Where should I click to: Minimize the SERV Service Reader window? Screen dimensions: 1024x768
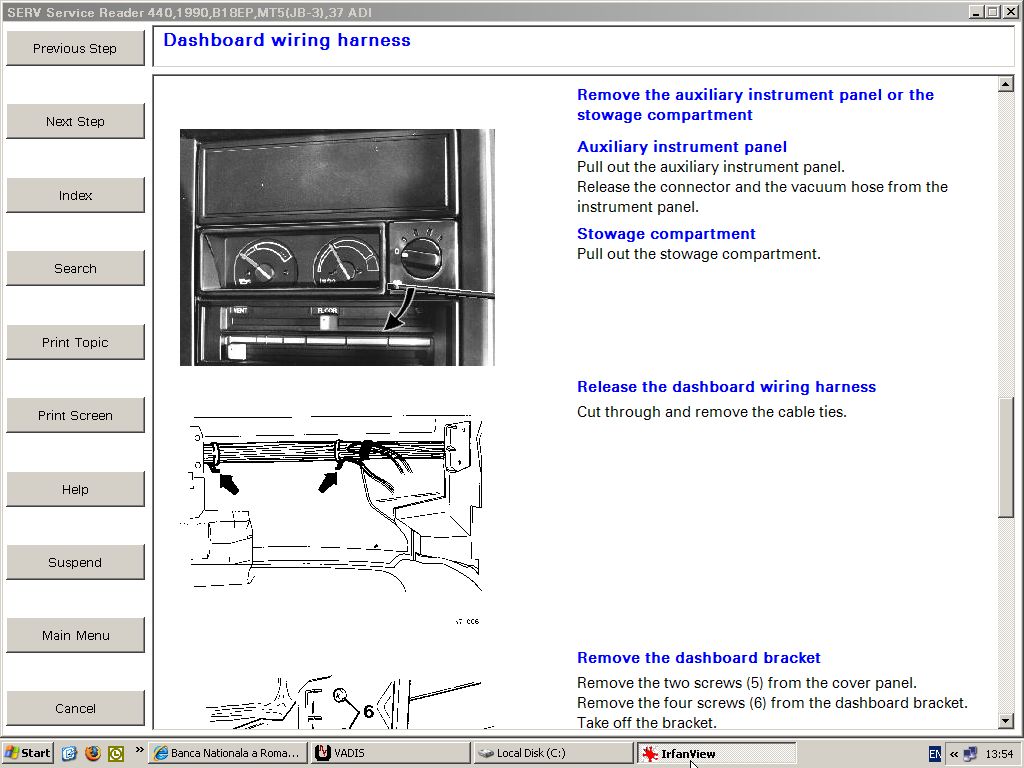(976, 12)
